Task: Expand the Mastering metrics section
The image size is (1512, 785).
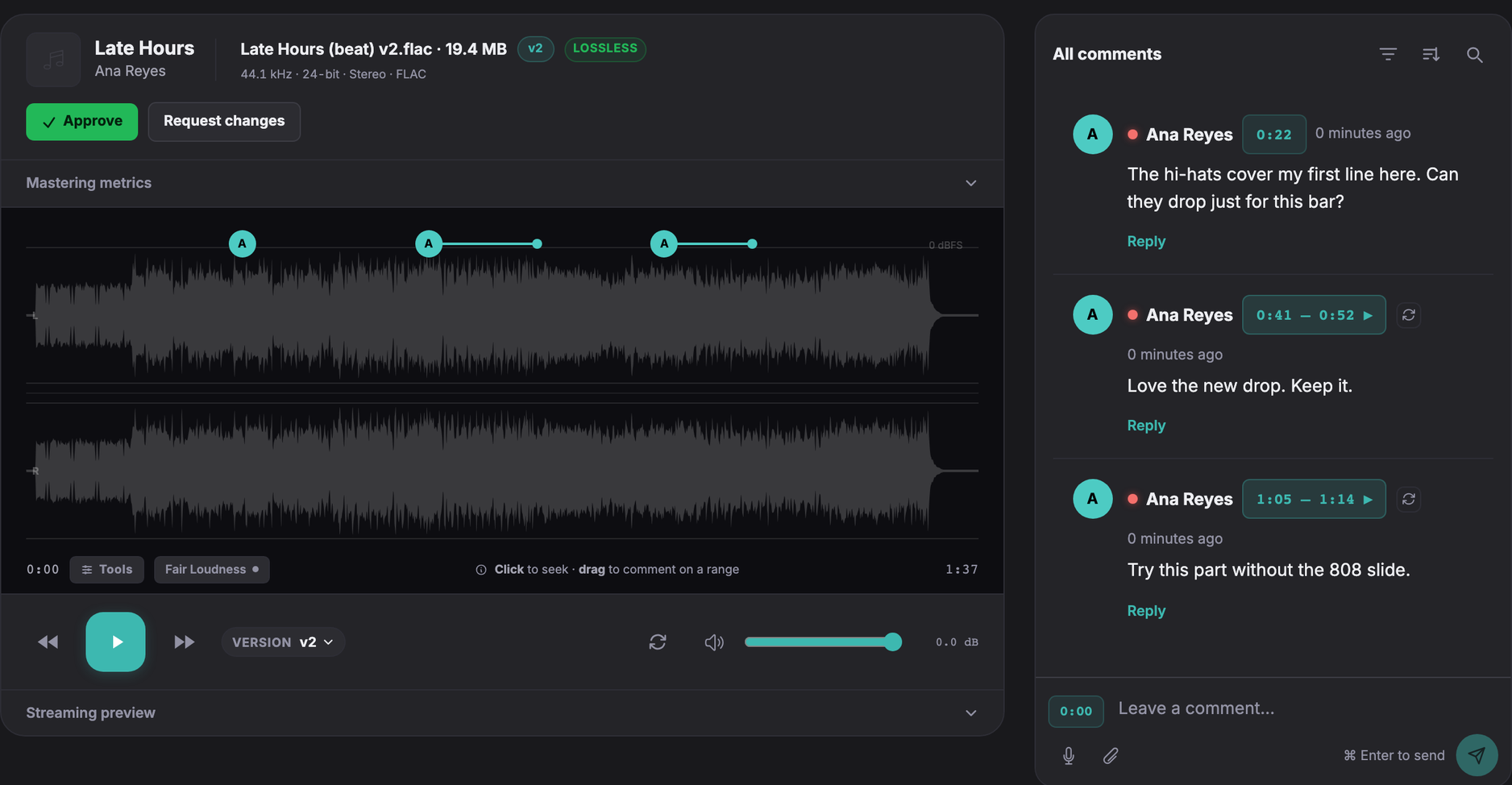Action: (x=502, y=183)
